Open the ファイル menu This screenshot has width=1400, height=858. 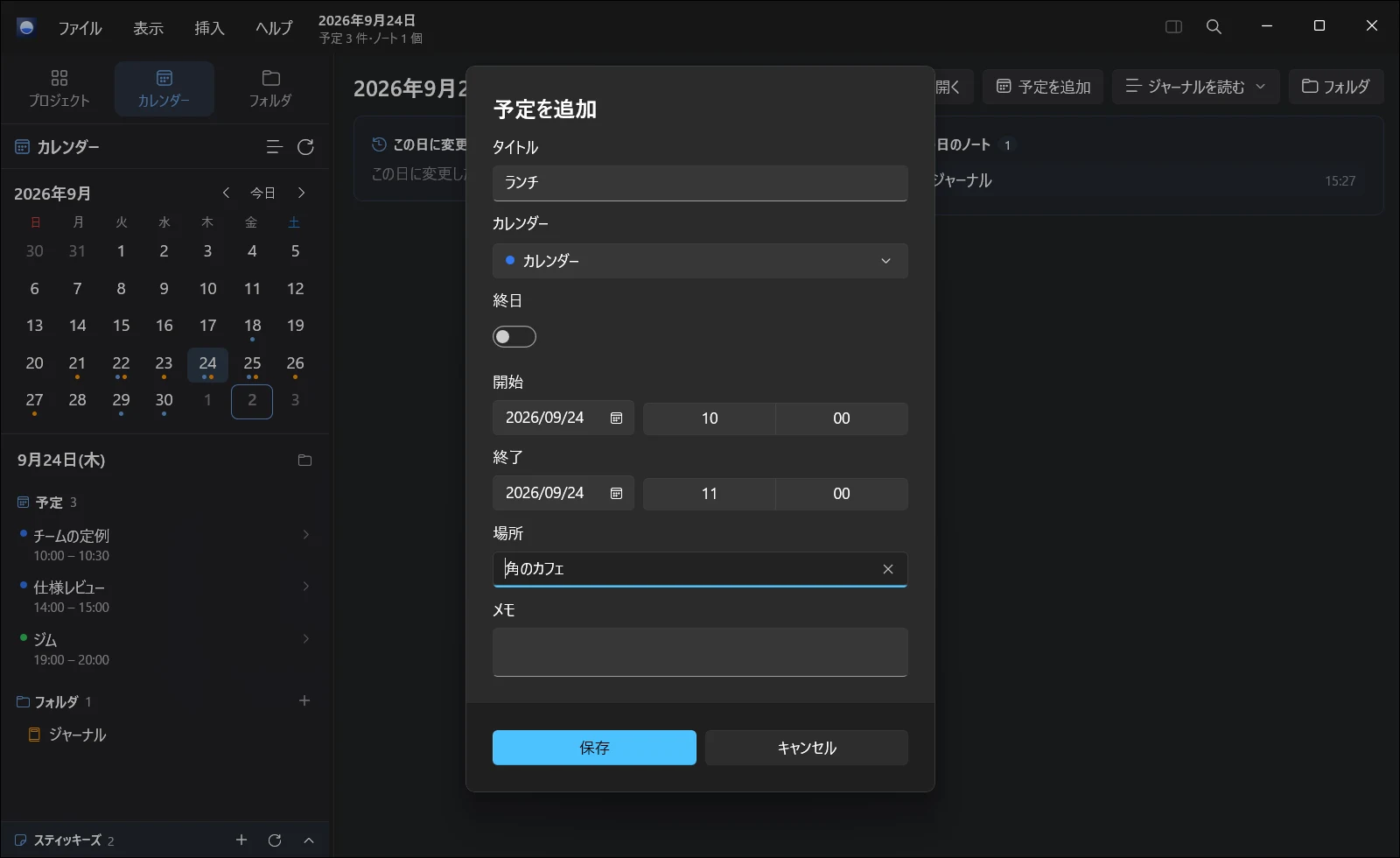[x=80, y=28]
